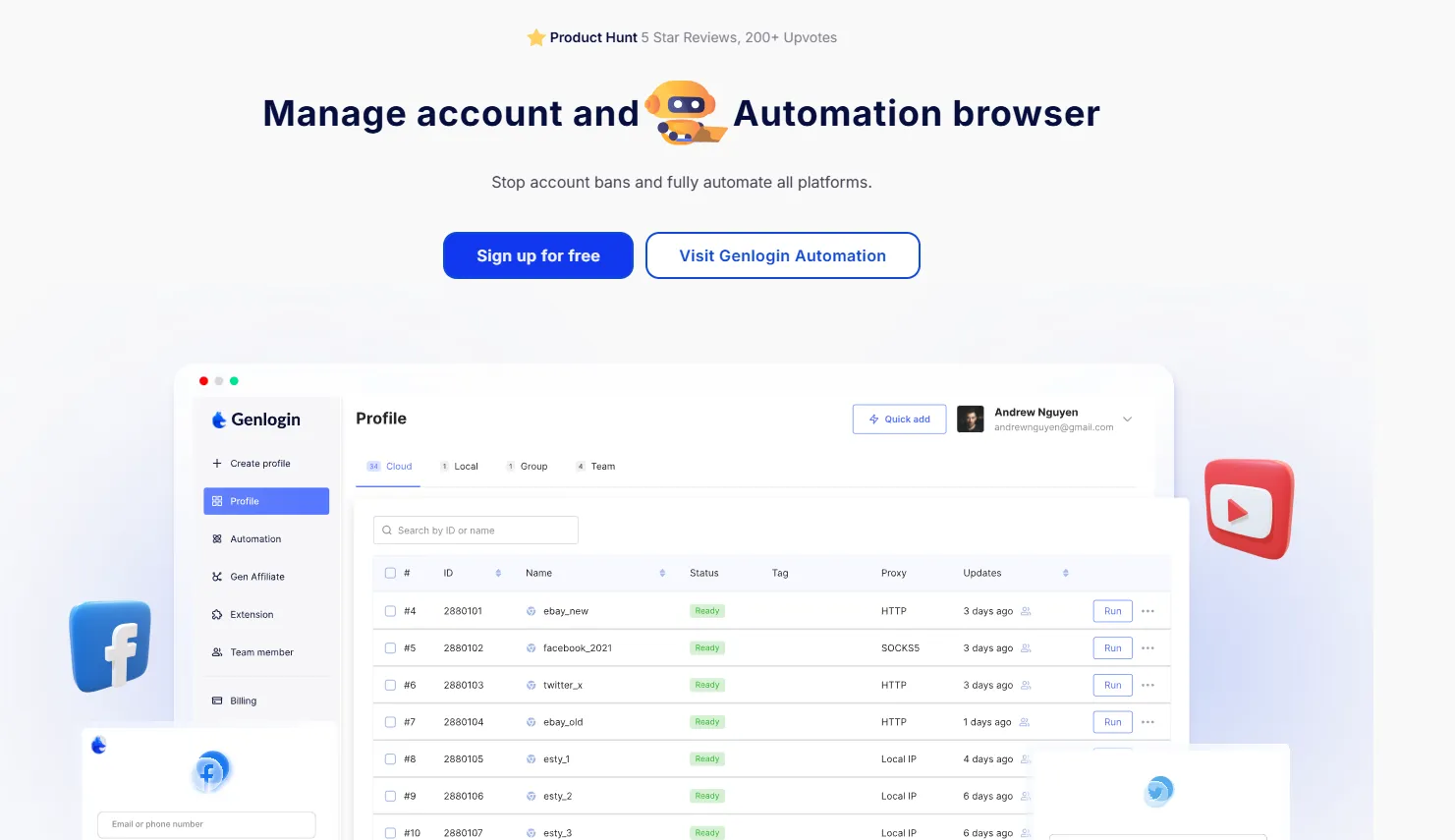
Task: Select the checkbox for facebook_2021 row
Action: click(x=390, y=648)
